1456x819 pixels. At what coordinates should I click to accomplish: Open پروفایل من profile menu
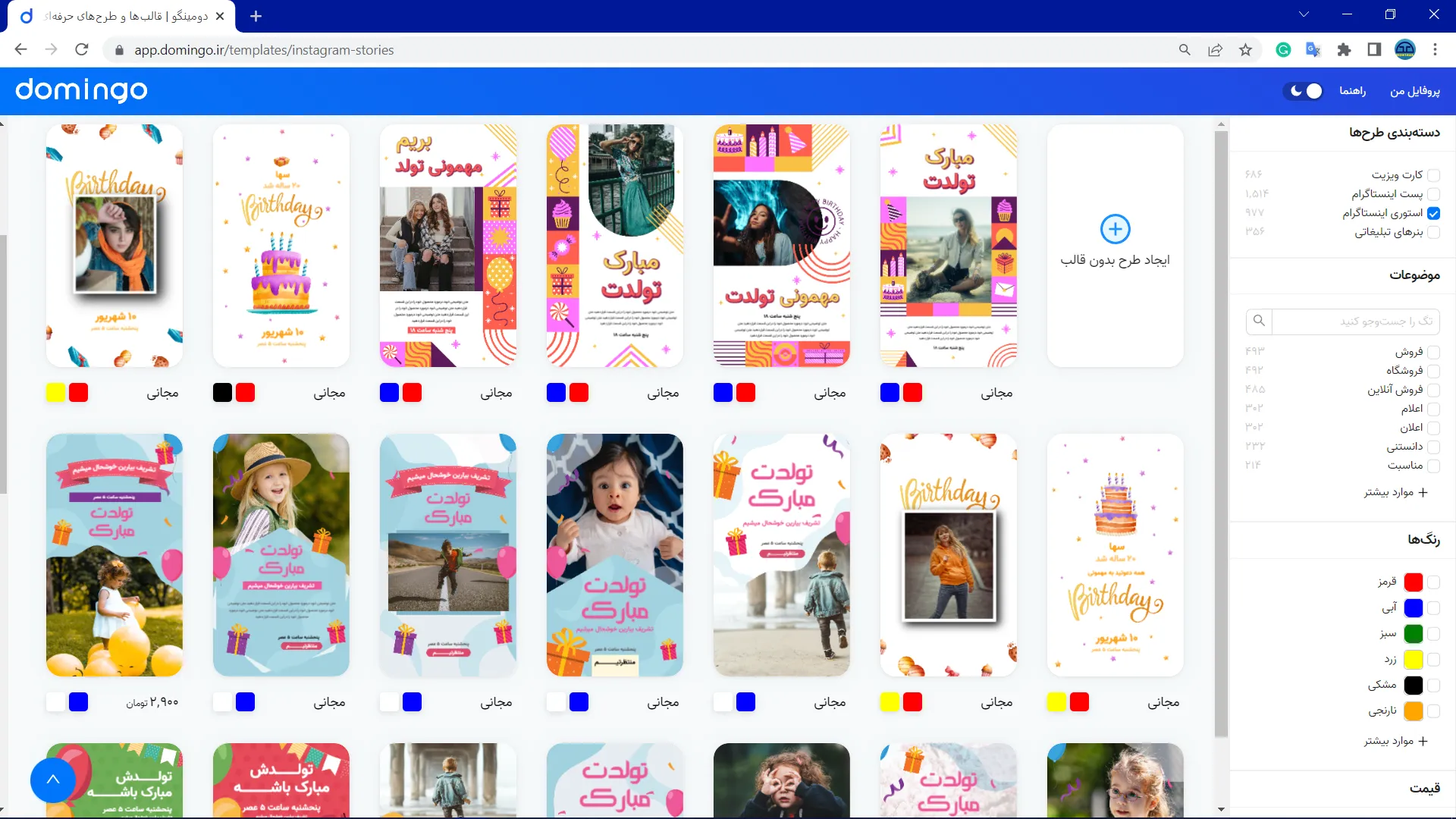coord(1414,91)
